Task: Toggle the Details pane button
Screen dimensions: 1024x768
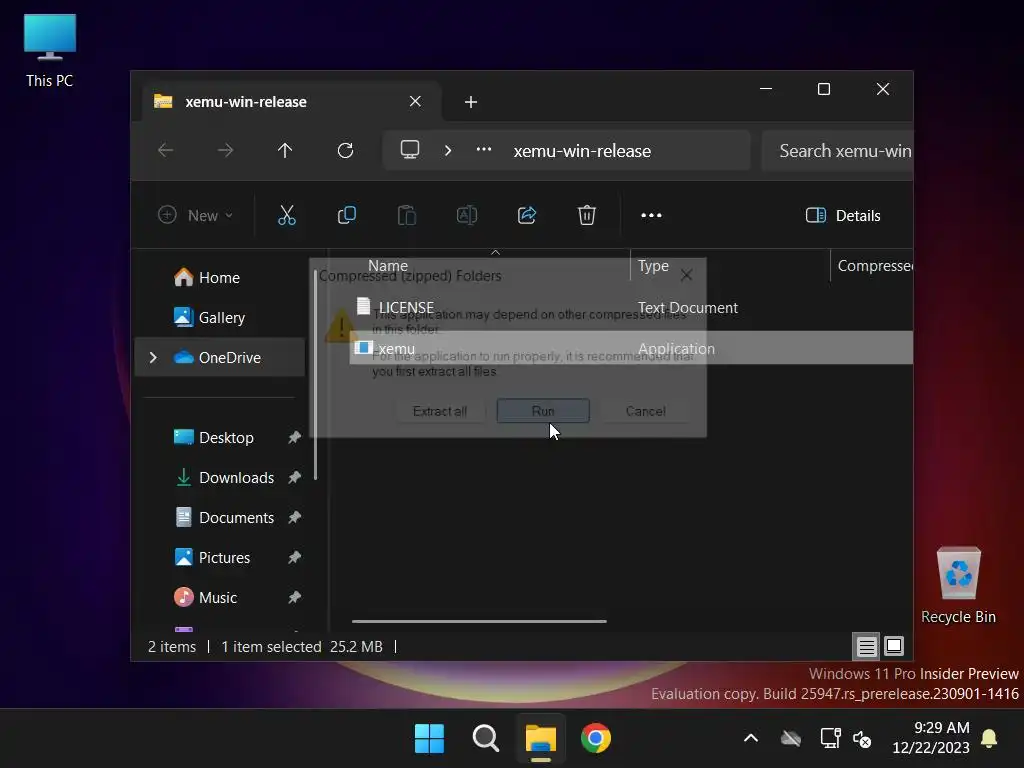Action: (843, 216)
